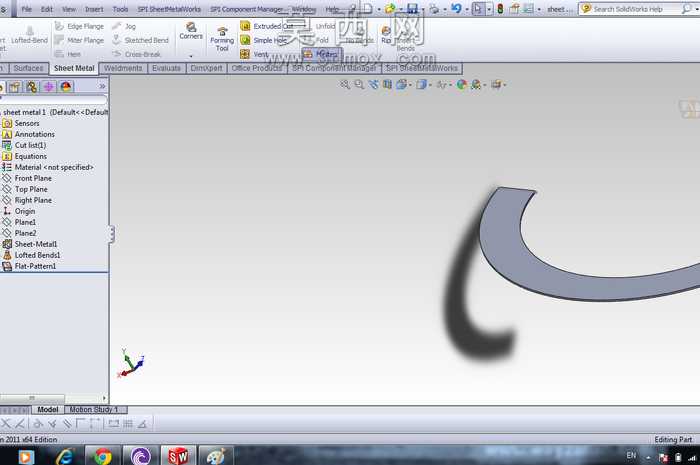Screen dimensions: 700x465
Task: Click the Edge Flange tool
Action: point(79,26)
